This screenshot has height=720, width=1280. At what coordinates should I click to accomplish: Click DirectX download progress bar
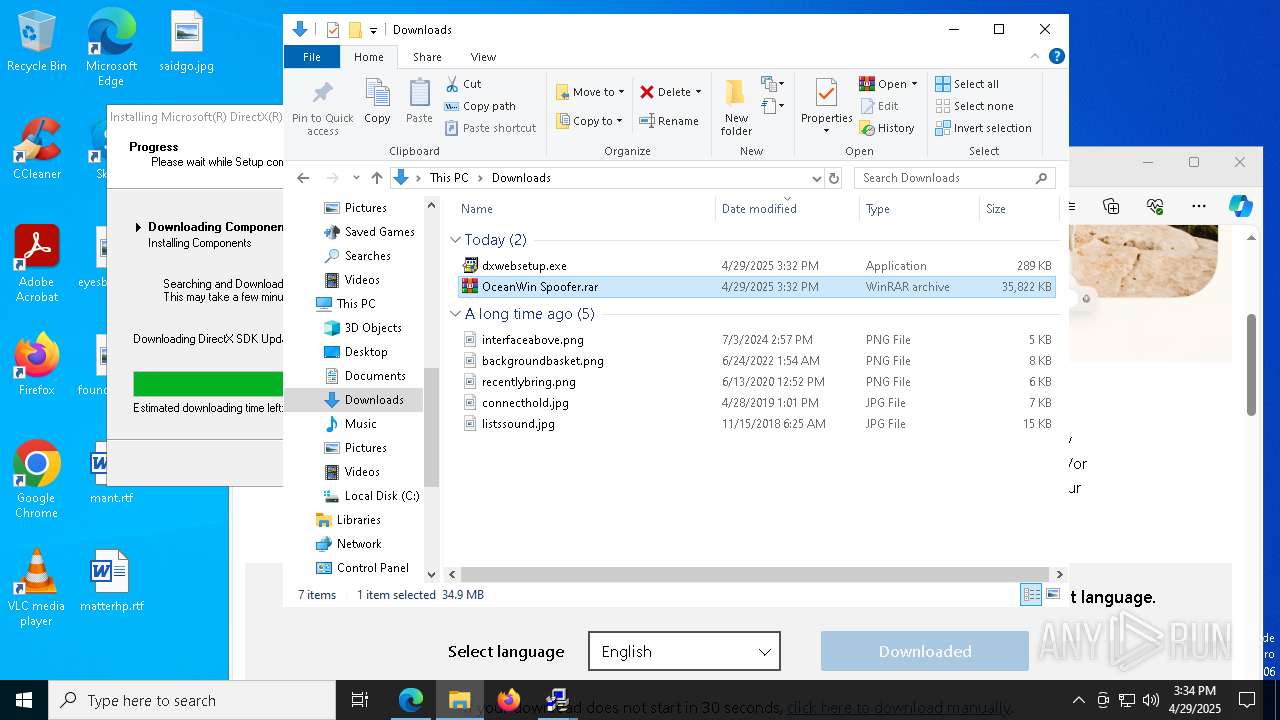pos(208,384)
